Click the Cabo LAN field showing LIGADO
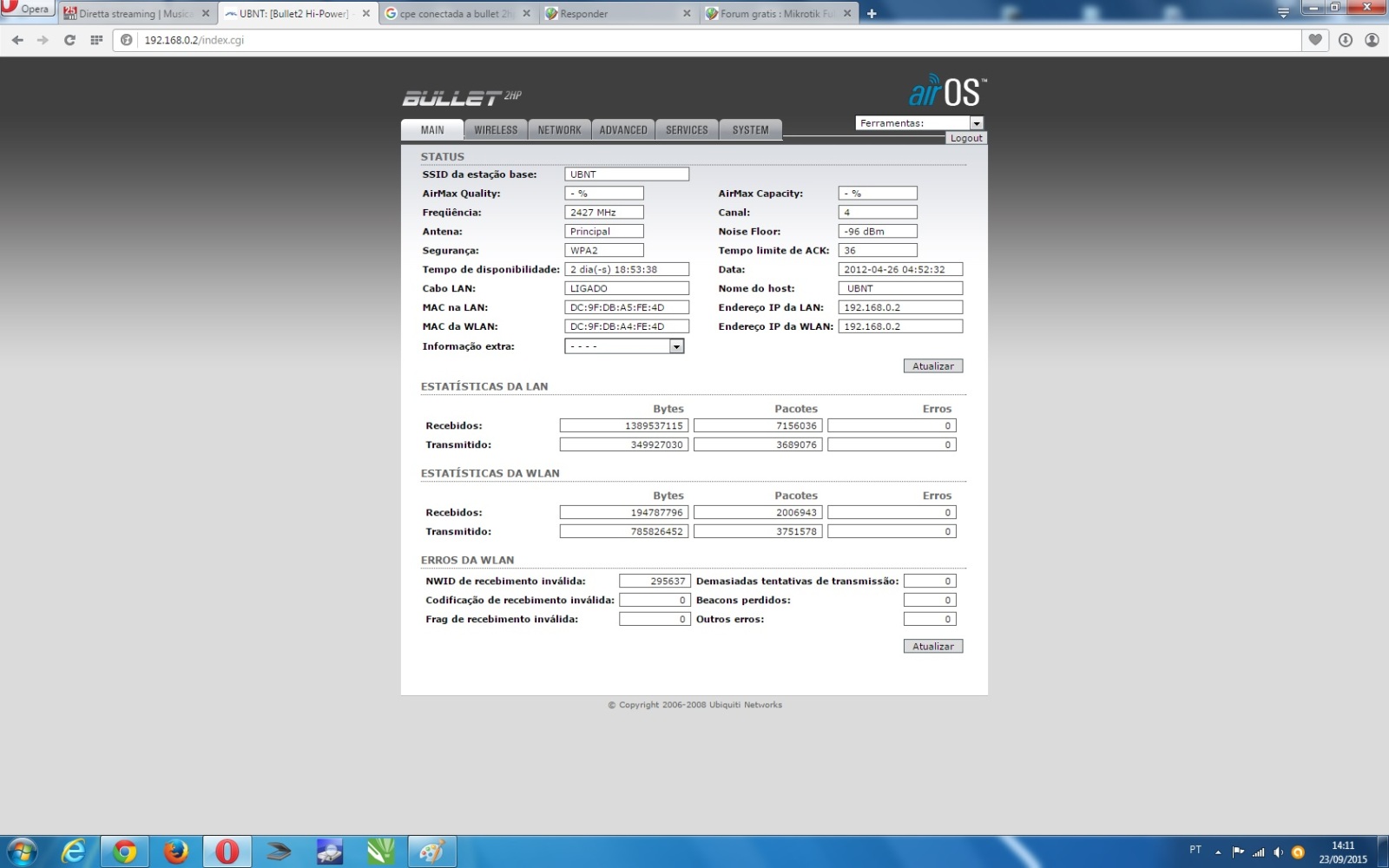 tap(627, 288)
